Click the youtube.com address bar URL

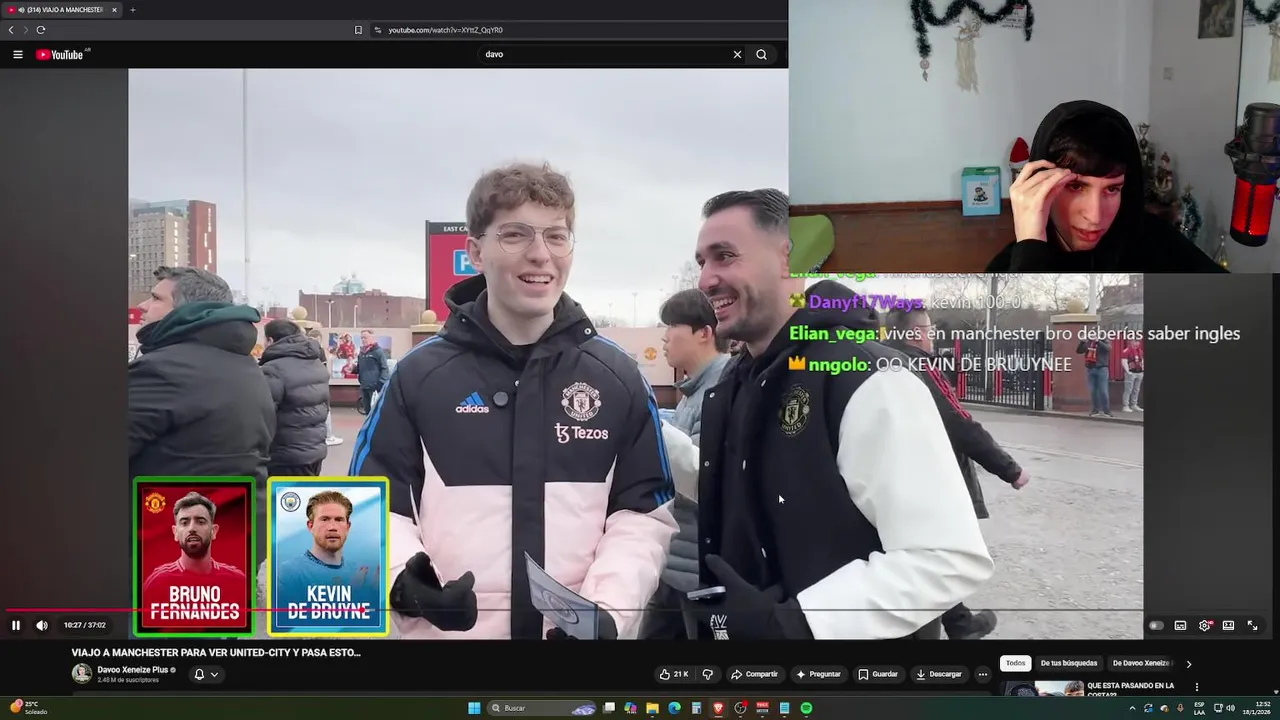click(x=445, y=30)
